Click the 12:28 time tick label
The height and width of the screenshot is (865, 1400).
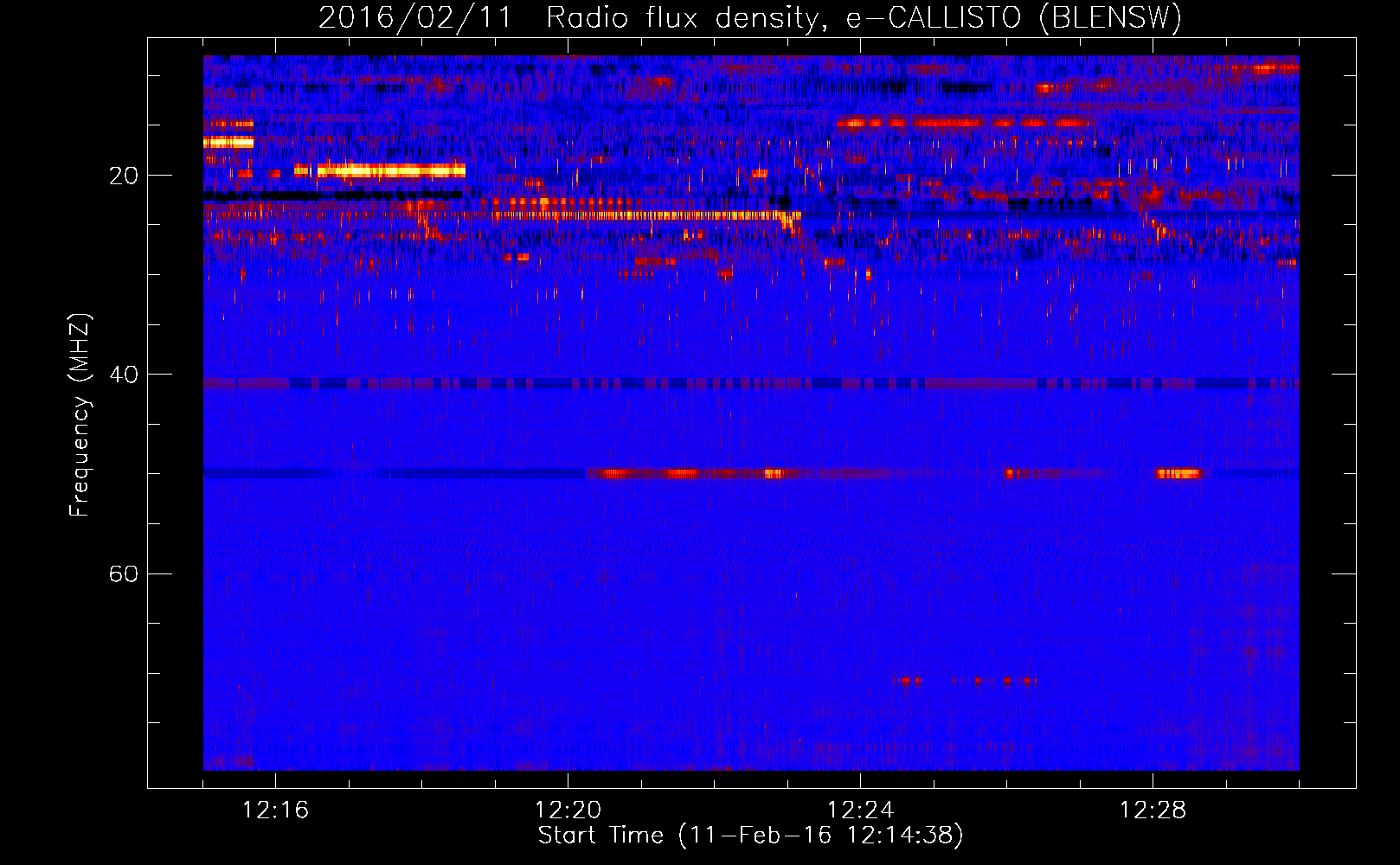point(1153,811)
